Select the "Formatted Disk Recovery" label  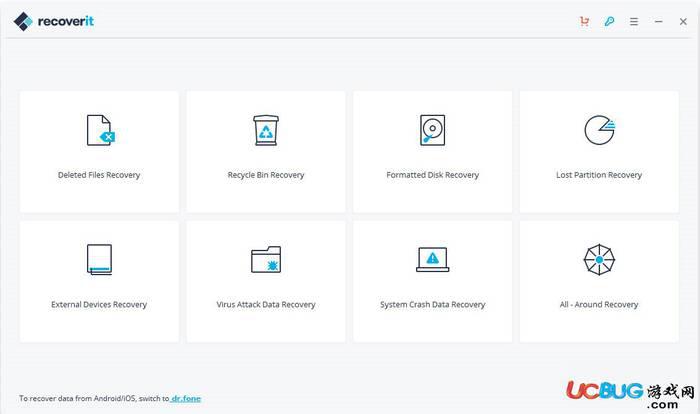click(x=433, y=175)
